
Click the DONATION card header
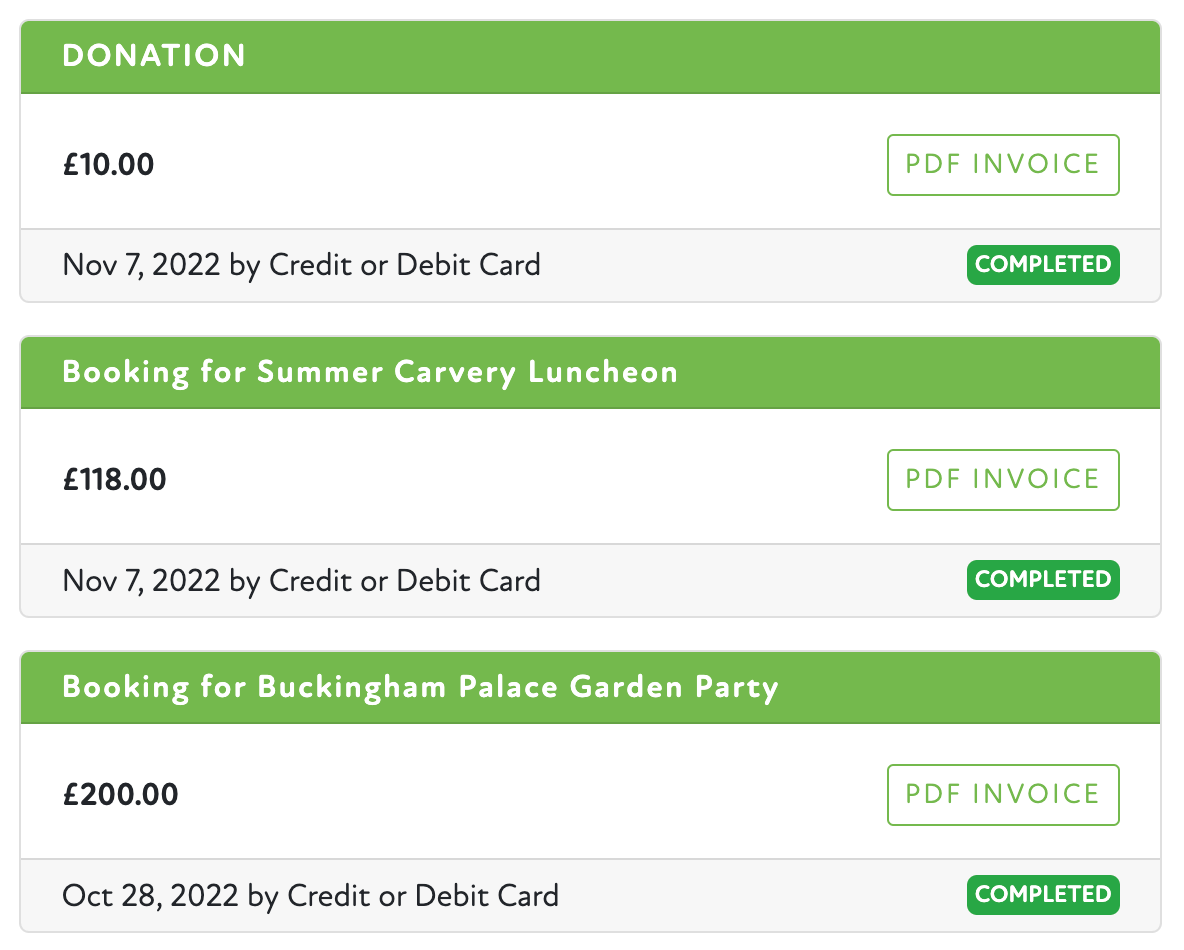pyautogui.click(x=154, y=56)
